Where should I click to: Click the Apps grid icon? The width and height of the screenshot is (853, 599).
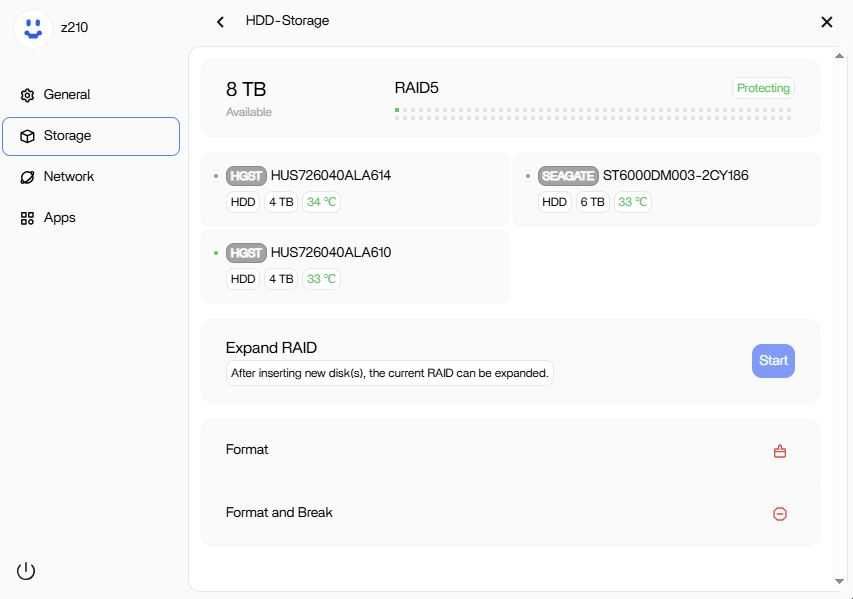coord(27,218)
